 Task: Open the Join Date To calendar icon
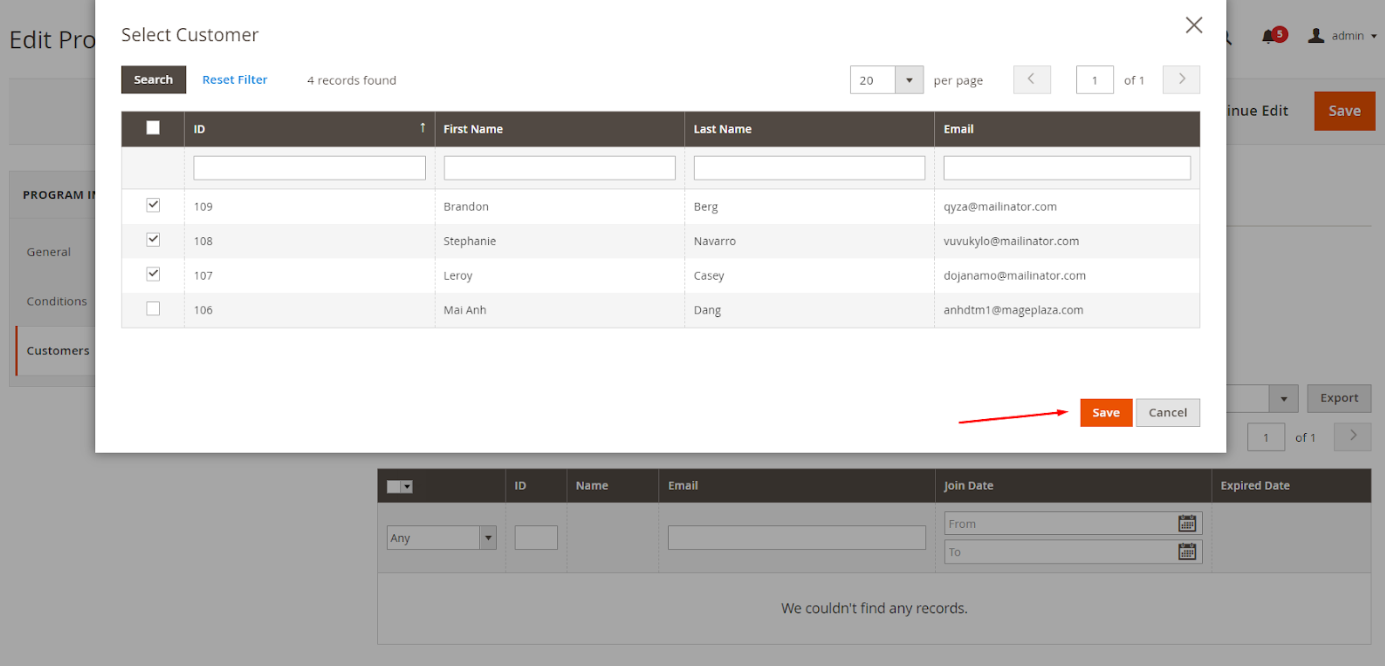[1187, 551]
